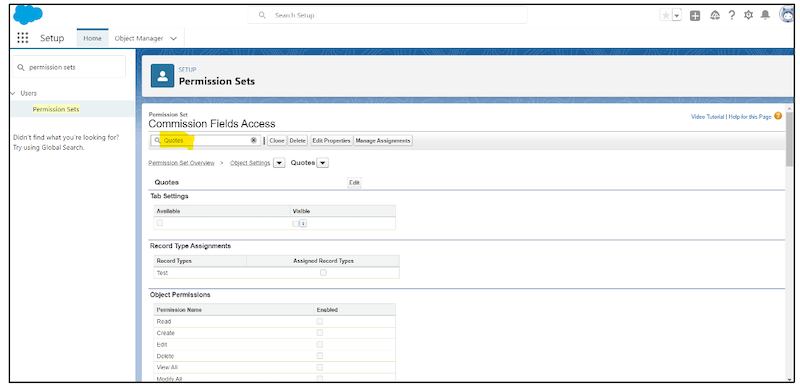Open the setup gear icon
Viewport: 800px width, 388px height.
coord(748,15)
